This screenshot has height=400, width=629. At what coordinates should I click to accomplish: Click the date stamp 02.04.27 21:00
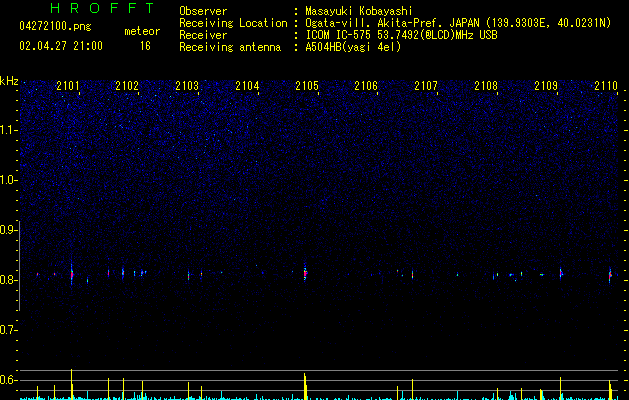(x=61, y=46)
